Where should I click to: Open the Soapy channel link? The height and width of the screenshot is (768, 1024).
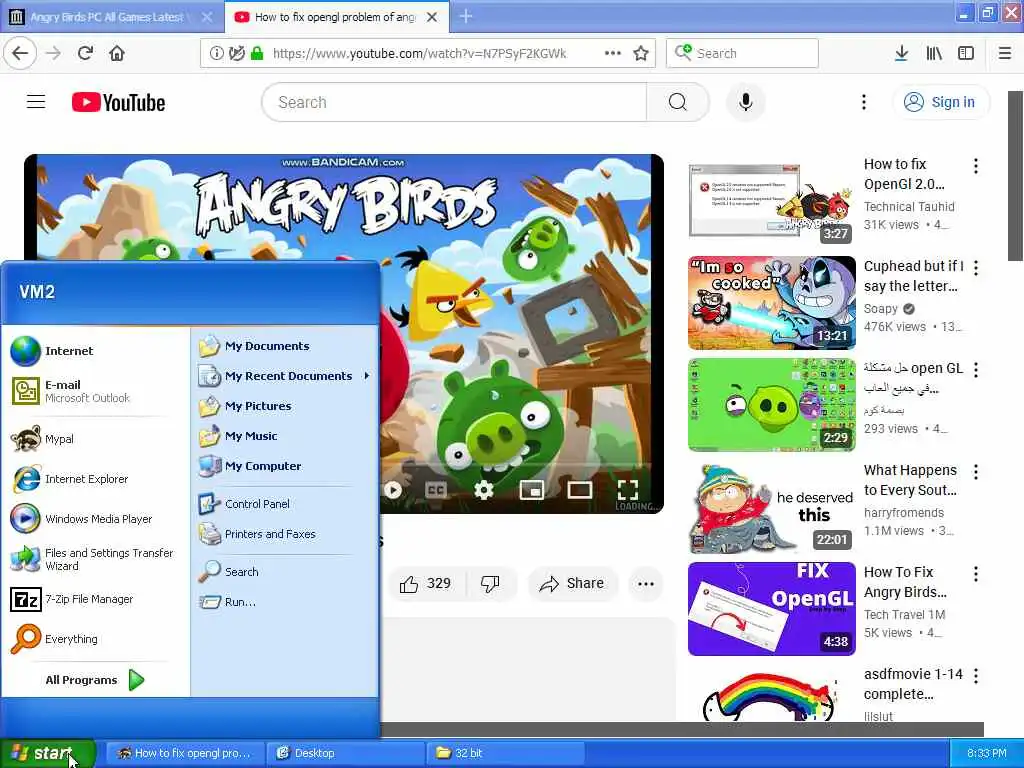881,308
